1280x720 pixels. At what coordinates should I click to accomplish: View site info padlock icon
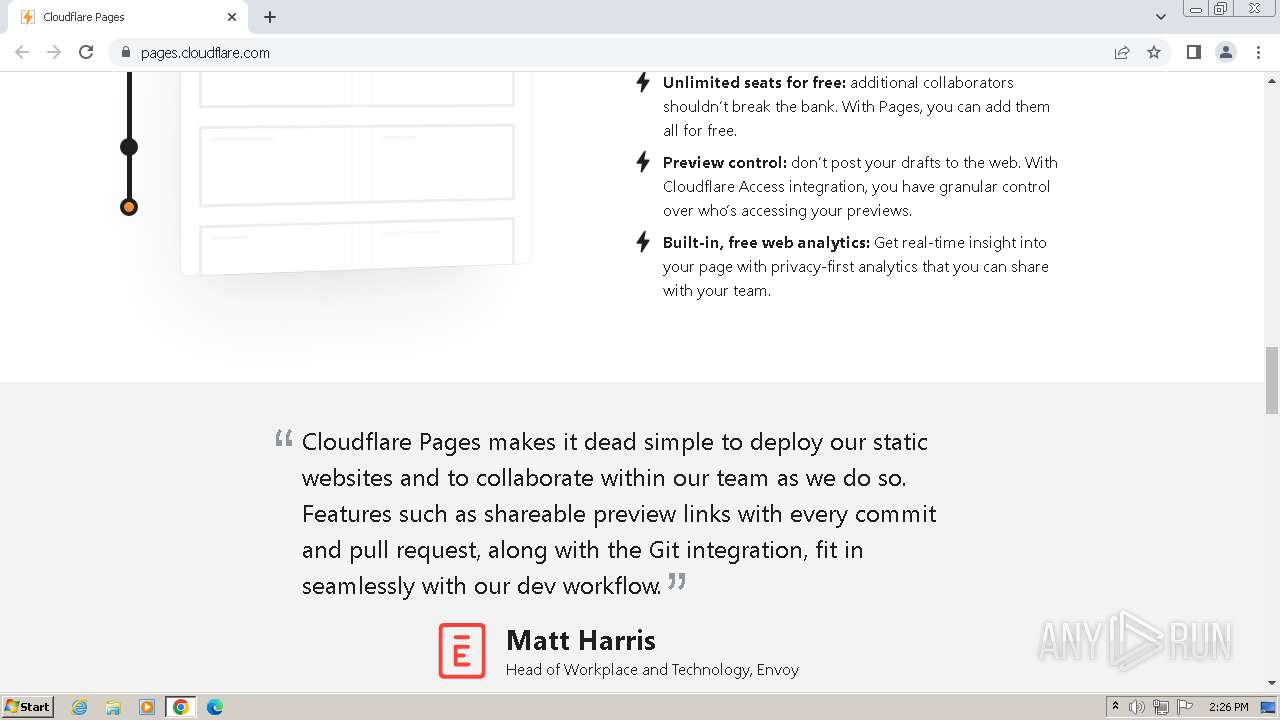click(x=125, y=52)
